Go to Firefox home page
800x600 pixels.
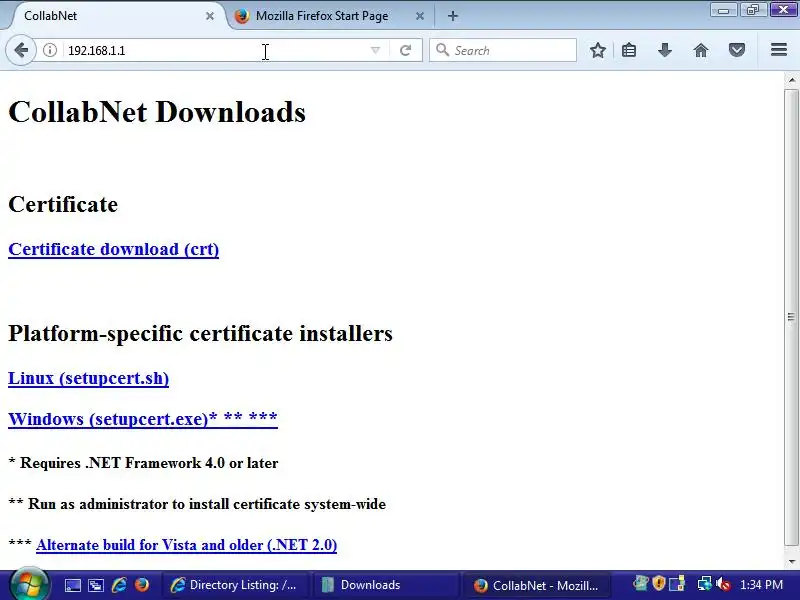pos(701,50)
